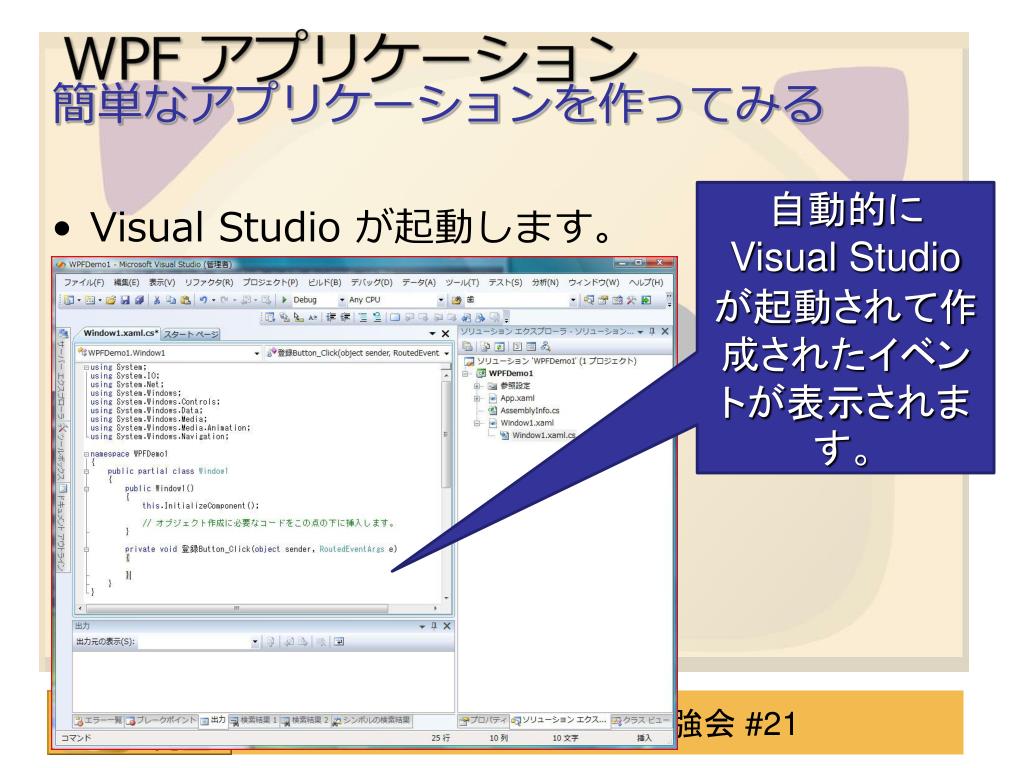Screen dimensions: 1024x768
Task: Open the ツール(T) menu
Action: (462, 282)
